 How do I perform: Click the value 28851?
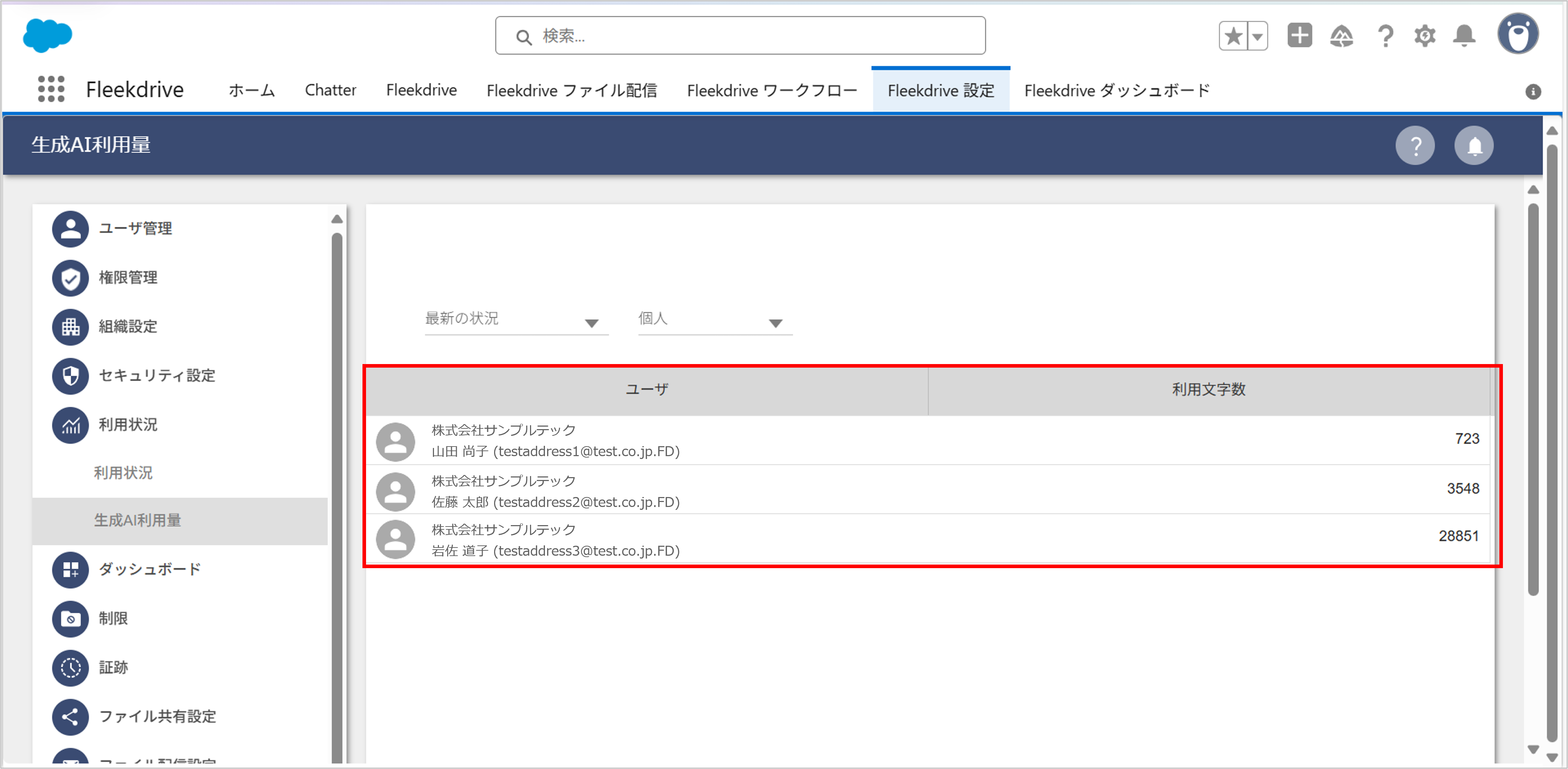(x=1458, y=536)
